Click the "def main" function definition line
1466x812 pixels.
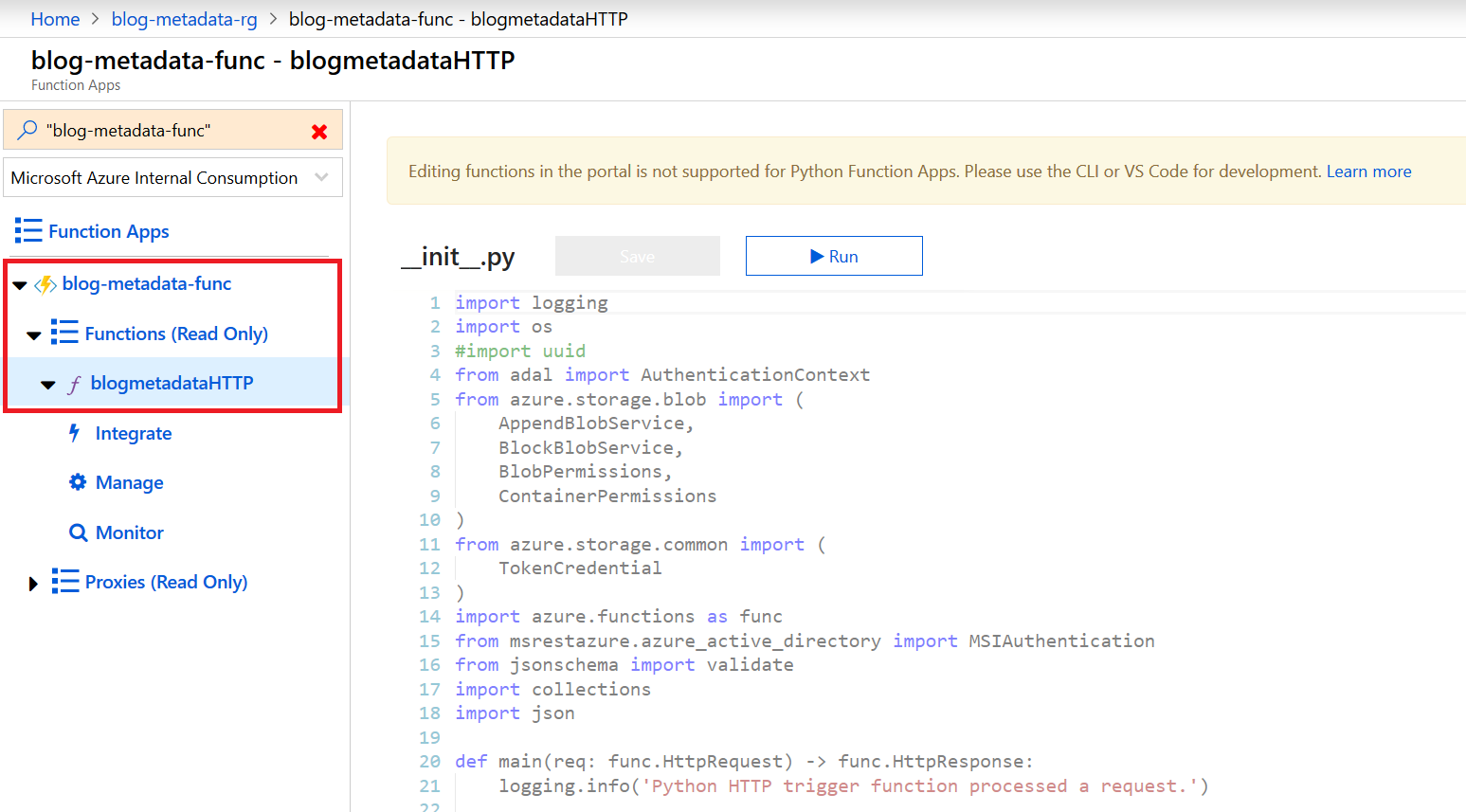click(x=744, y=762)
